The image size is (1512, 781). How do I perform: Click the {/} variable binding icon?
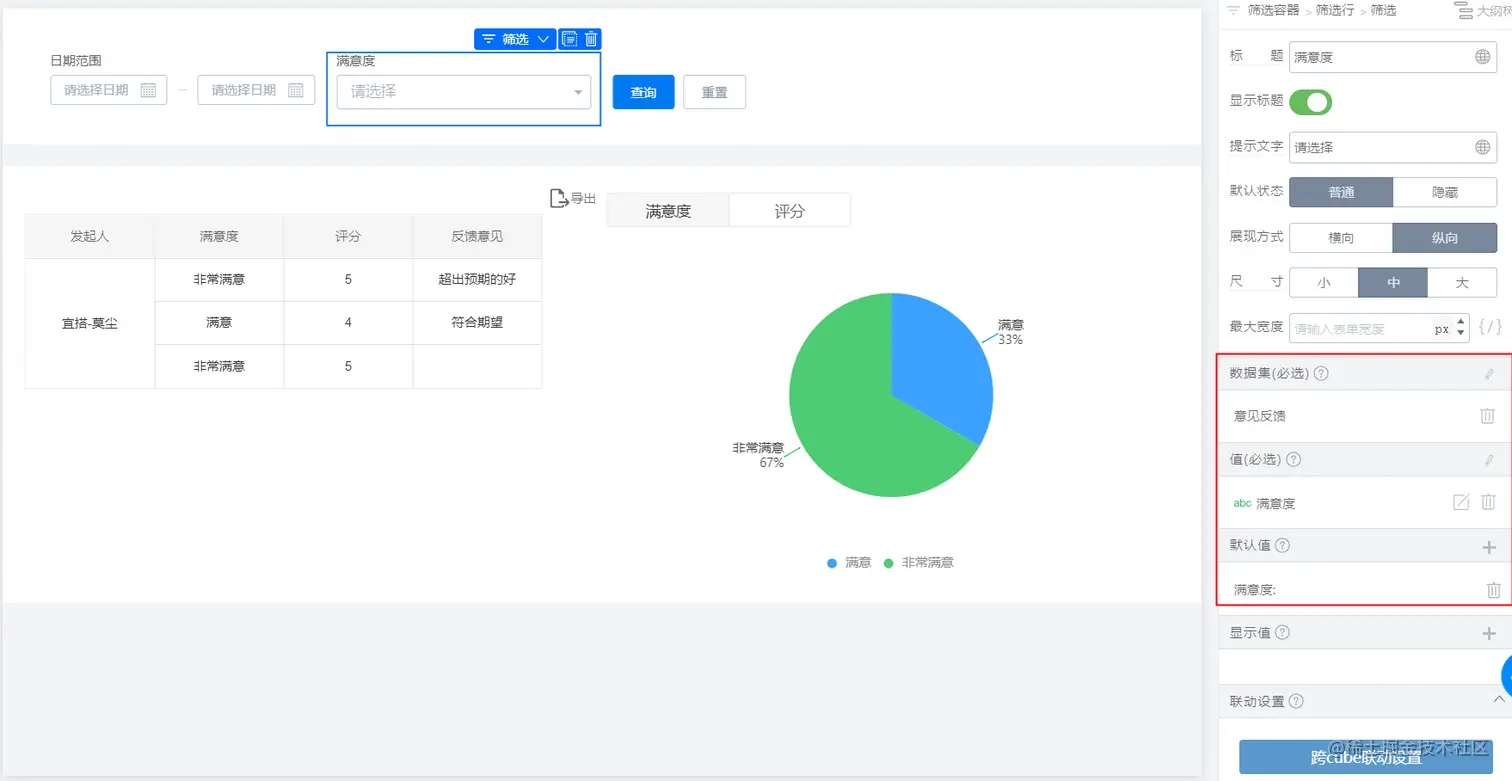coord(1489,327)
